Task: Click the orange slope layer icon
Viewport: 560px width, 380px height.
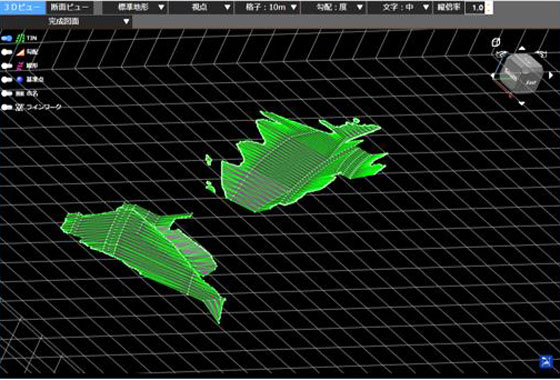Action: coord(21,52)
